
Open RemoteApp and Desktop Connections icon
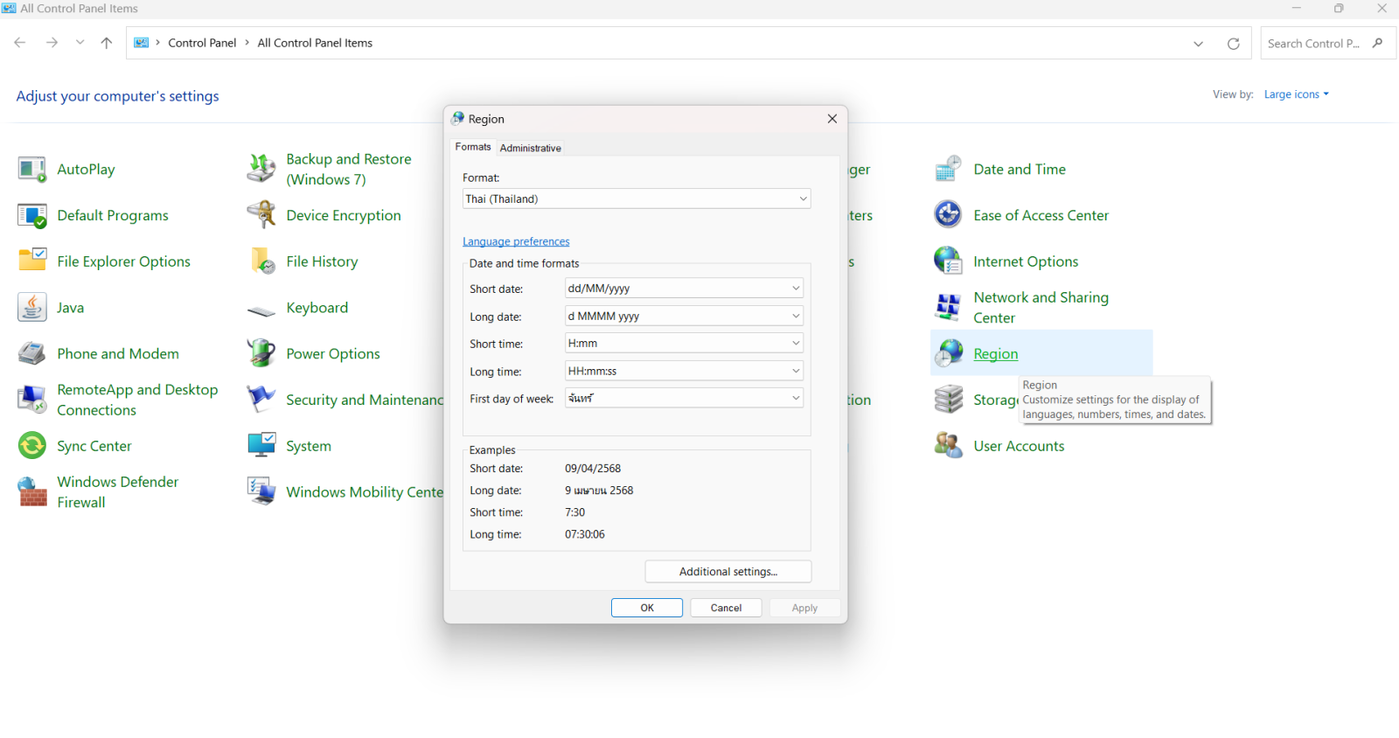click(32, 399)
